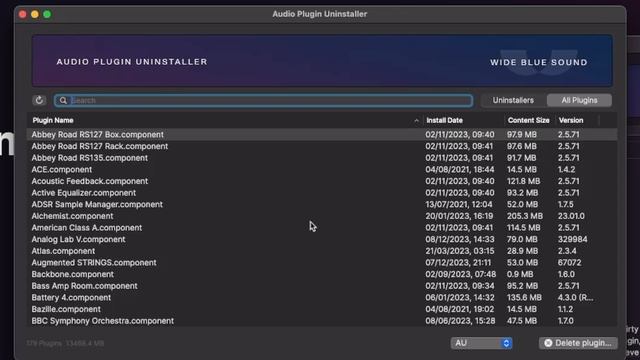Select Acoustic Feedback.component row
Screen dimensions: 640x360
tap(322, 181)
